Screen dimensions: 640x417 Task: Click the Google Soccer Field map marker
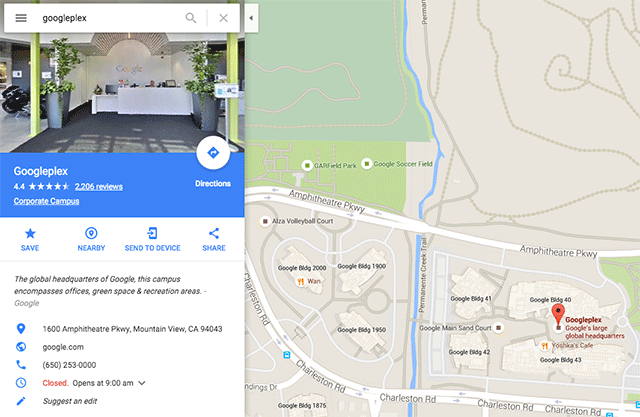point(367,164)
